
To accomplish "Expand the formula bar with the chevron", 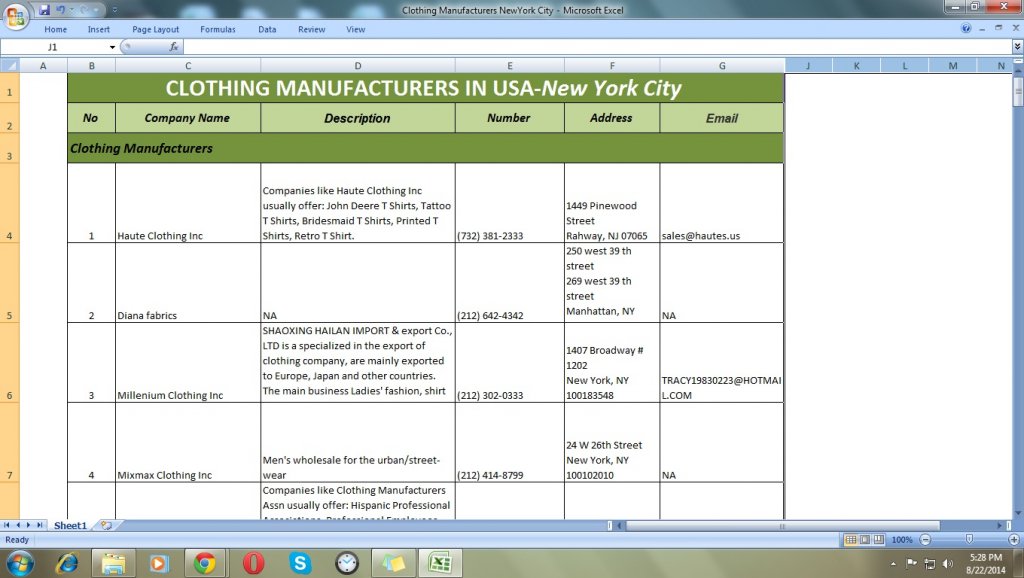I will pos(1017,46).
